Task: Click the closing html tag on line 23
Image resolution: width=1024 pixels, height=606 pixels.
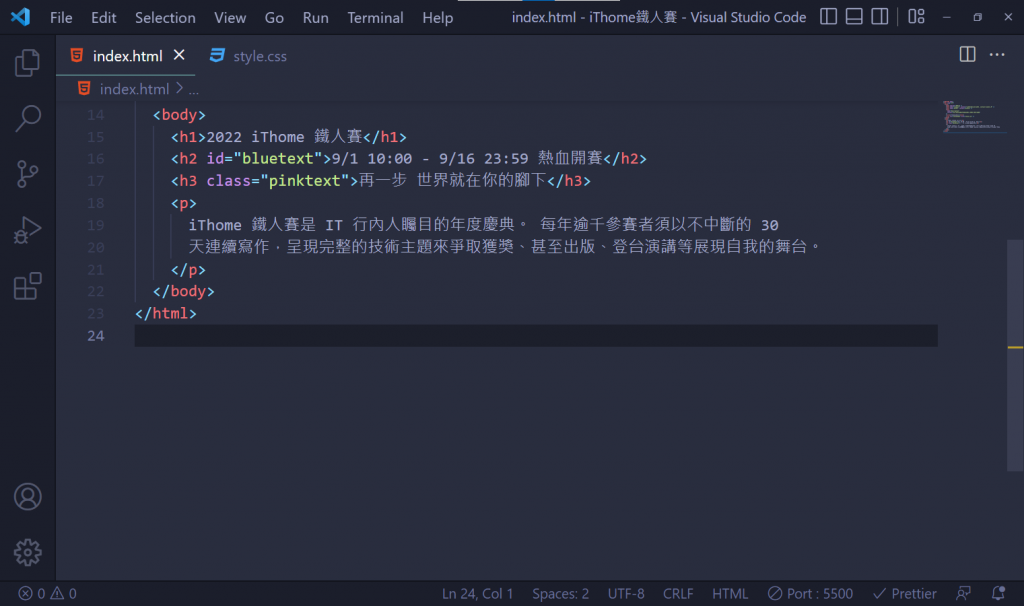Action: point(166,313)
